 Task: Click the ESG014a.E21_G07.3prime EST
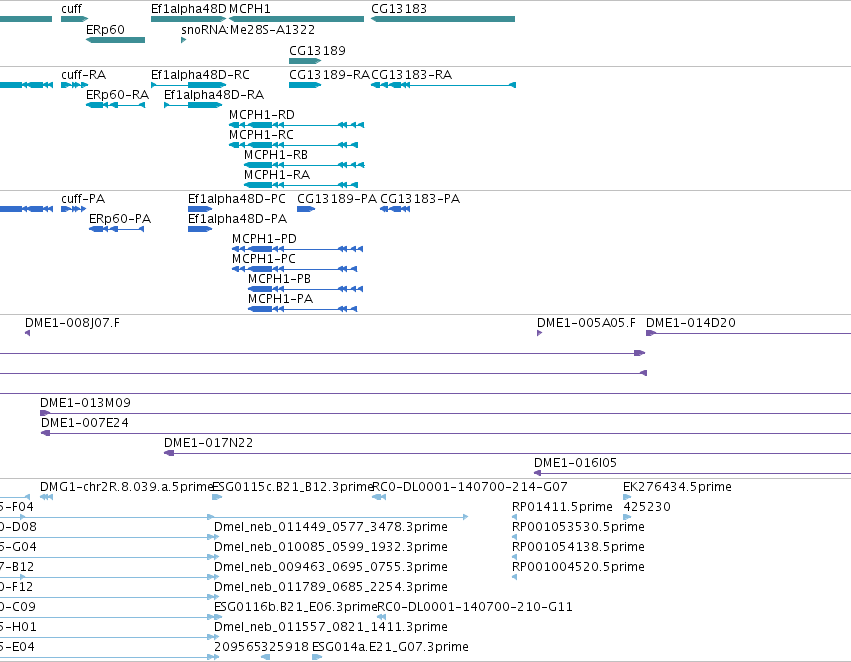coord(317,657)
